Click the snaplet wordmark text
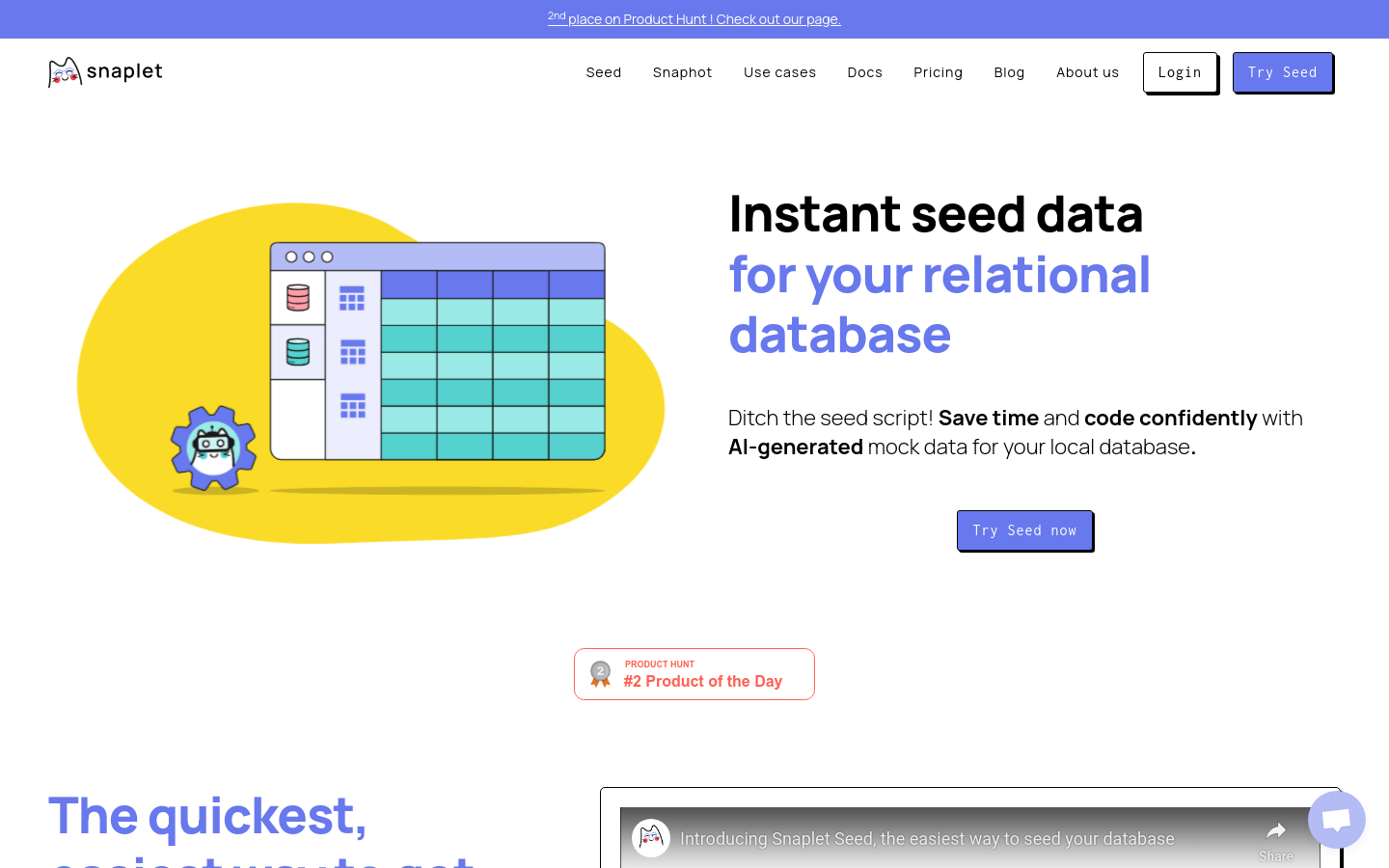The height and width of the screenshot is (868, 1389). 124,71
